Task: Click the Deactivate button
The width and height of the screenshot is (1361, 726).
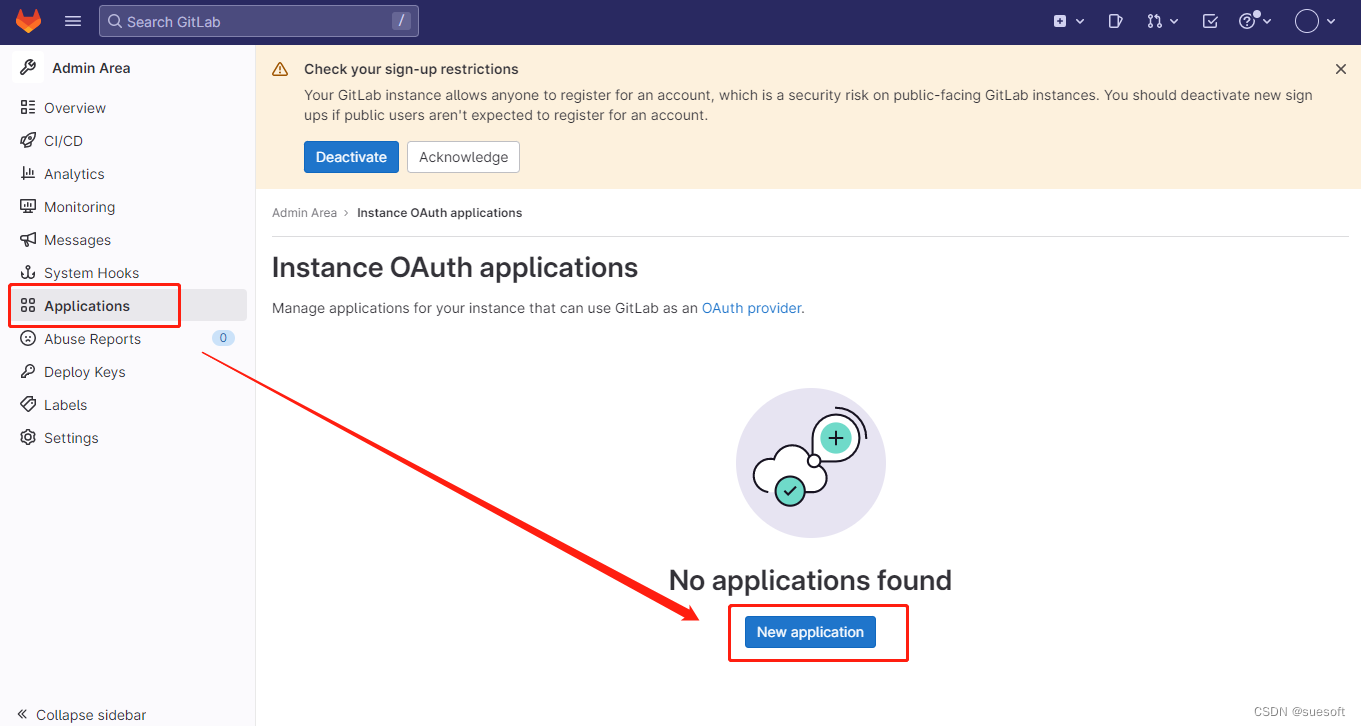Action: coord(351,157)
